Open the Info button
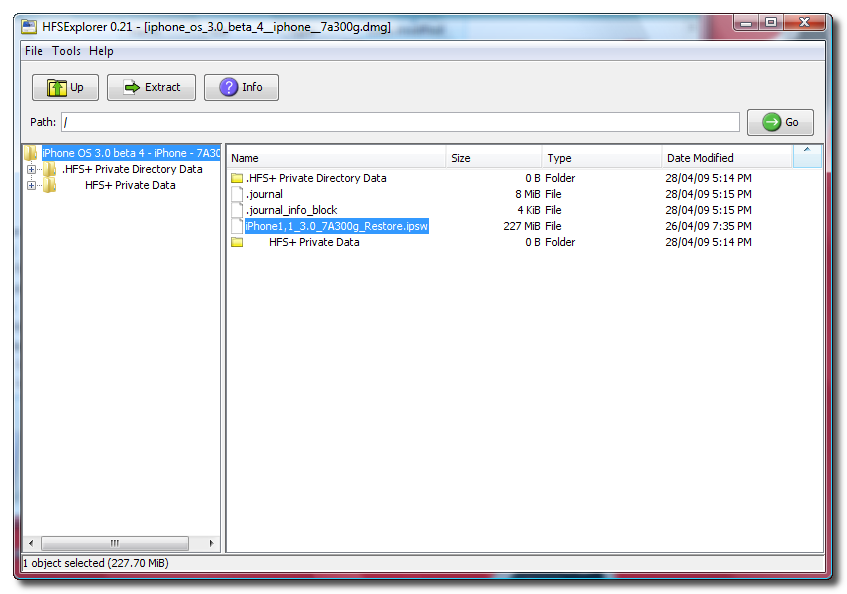The width and height of the screenshot is (847, 594). (241, 87)
